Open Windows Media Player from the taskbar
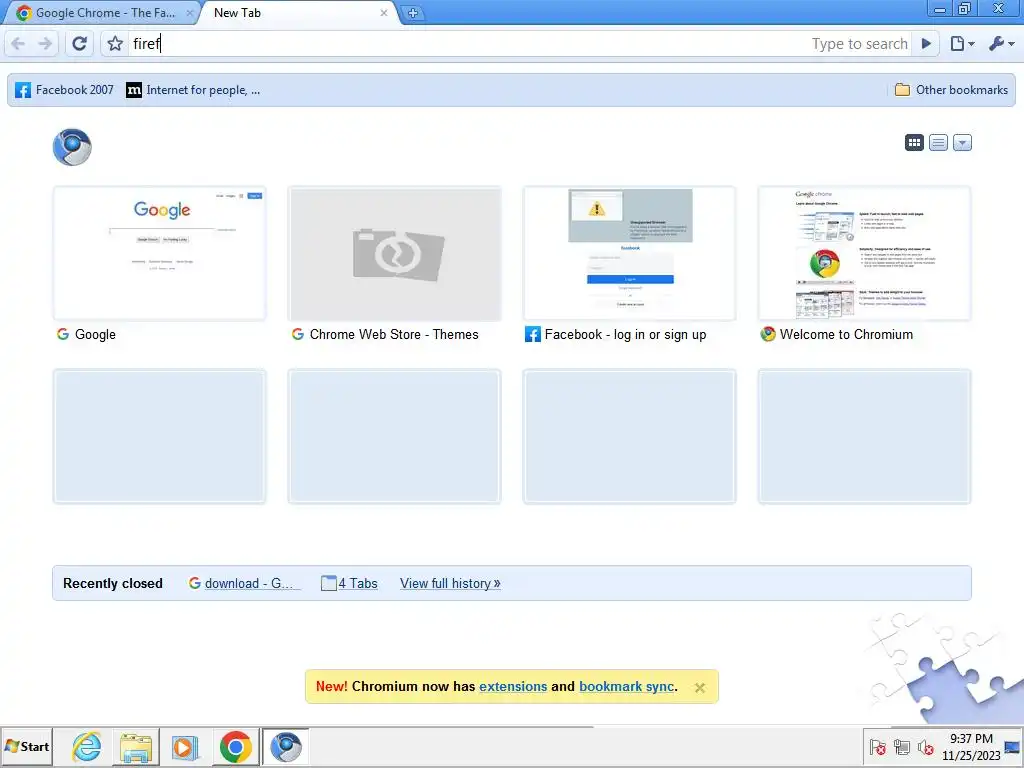The width and height of the screenshot is (1024, 768). [184, 746]
